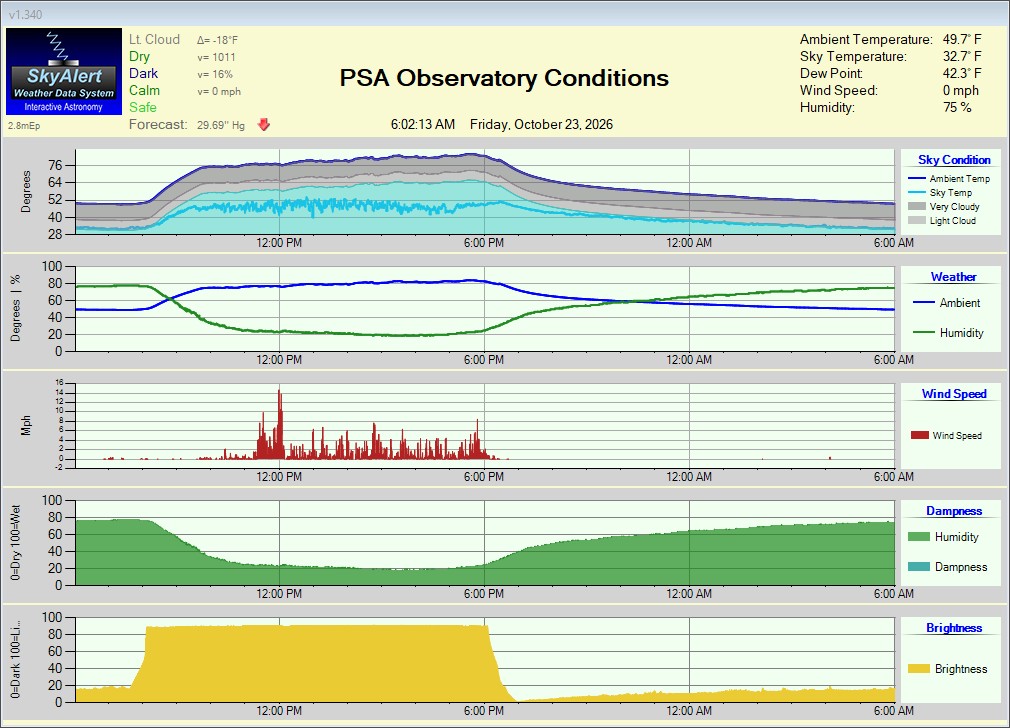Click the yellow Brightness legend swatch
This screenshot has height=728, width=1010.
(x=919, y=669)
